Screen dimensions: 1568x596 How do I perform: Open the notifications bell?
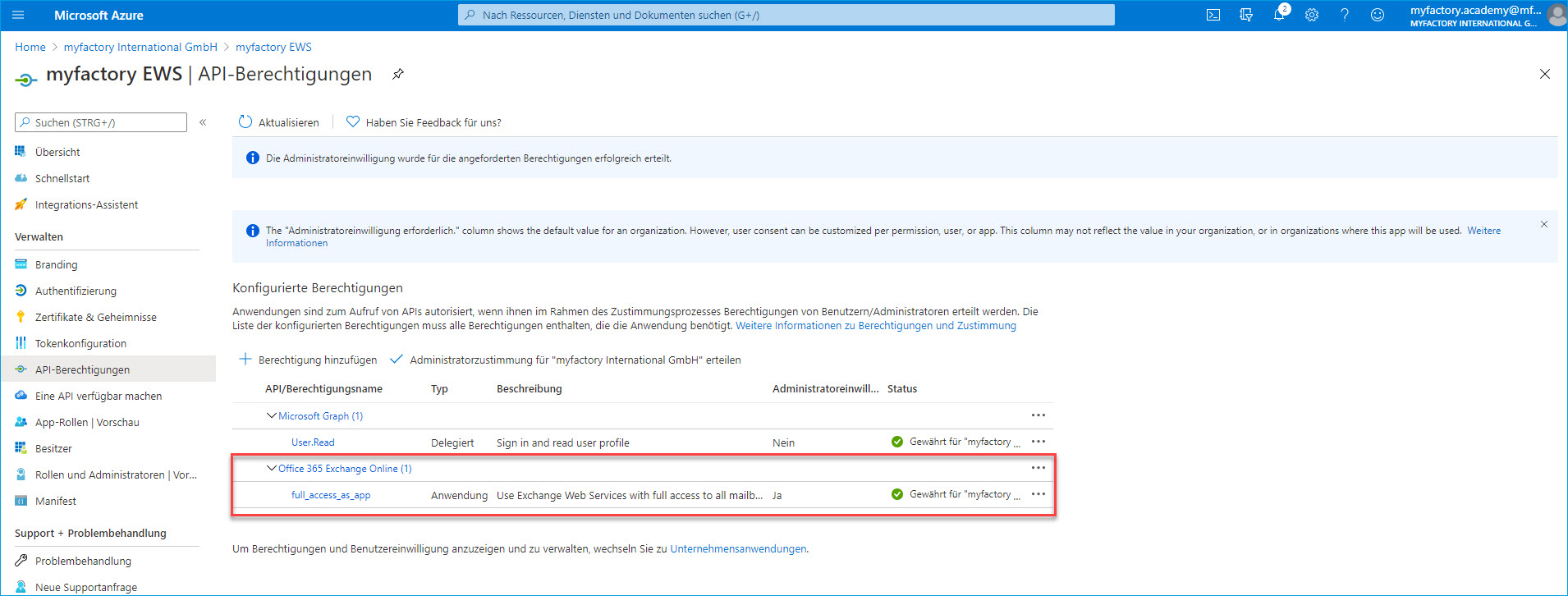[x=1279, y=15]
